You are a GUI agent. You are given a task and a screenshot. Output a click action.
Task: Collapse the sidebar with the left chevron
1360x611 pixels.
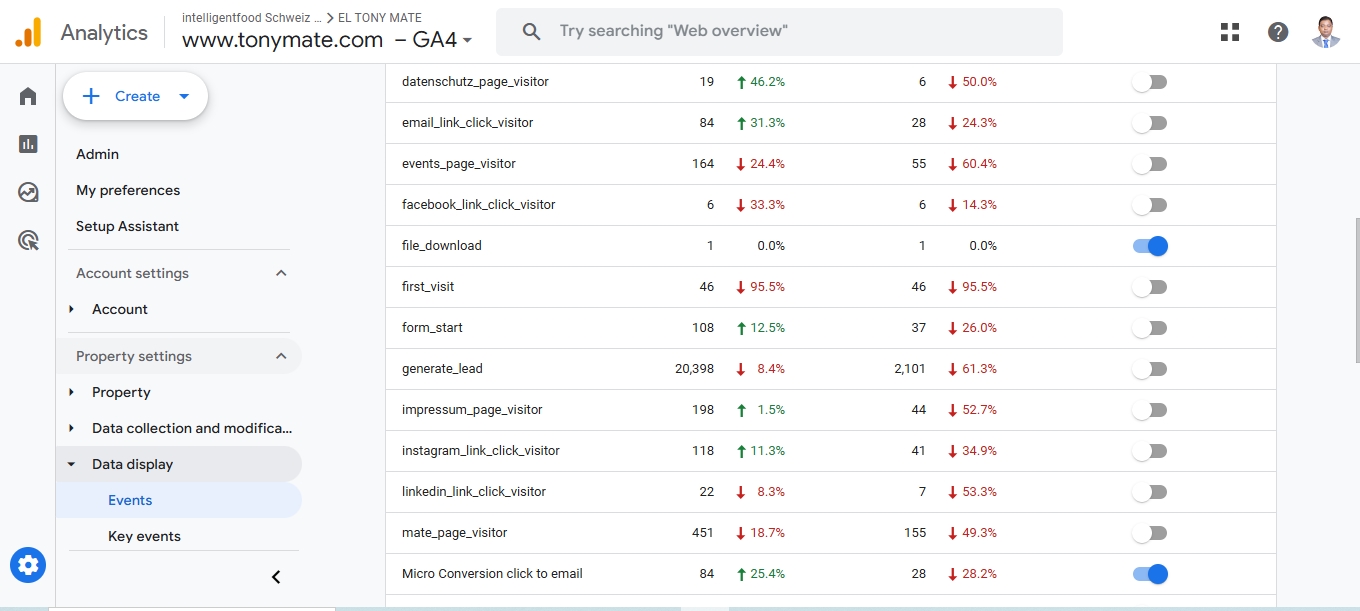(x=276, y=577)
